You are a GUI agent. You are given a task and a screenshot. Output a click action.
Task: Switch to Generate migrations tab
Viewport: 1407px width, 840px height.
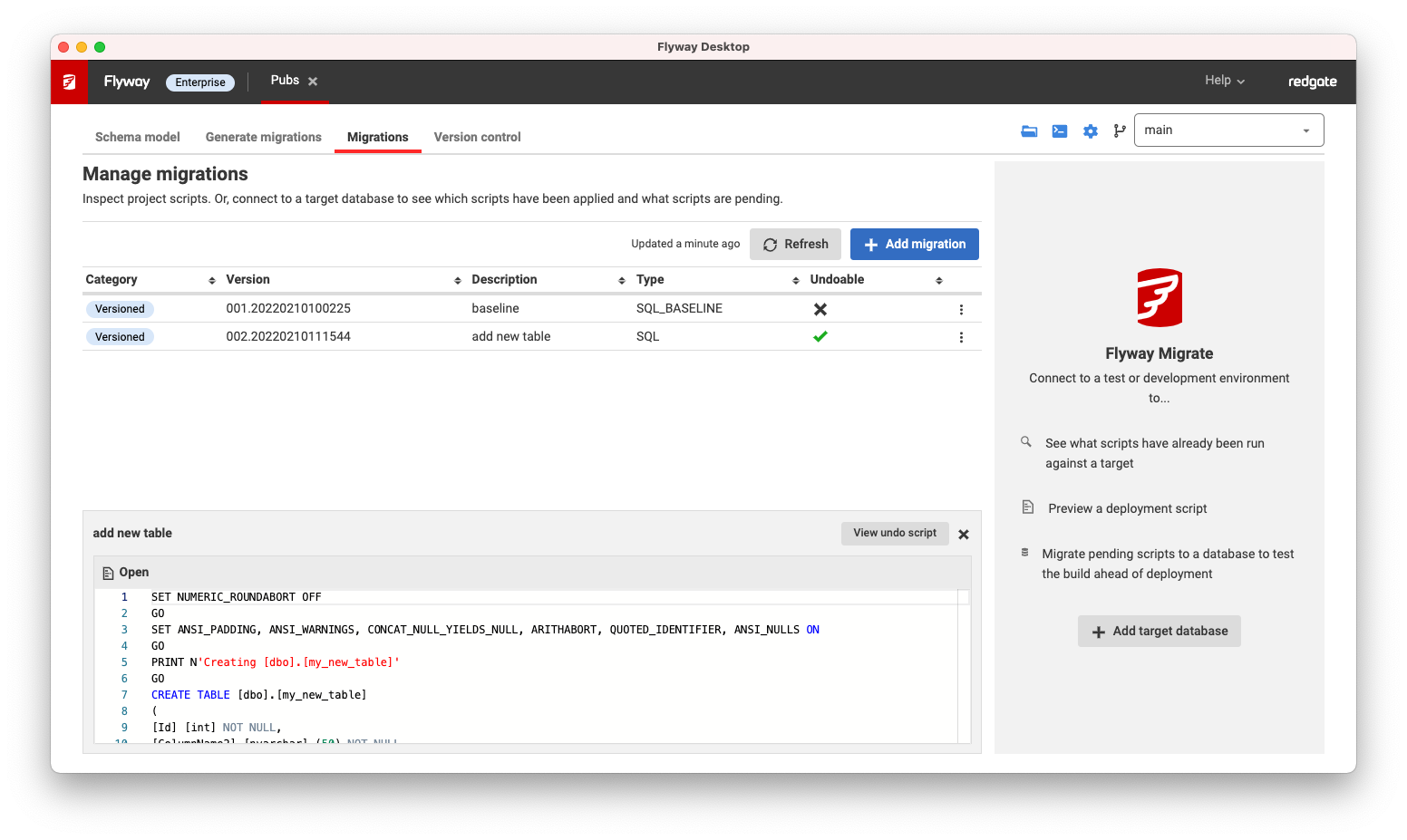click(x=264, y=137)
